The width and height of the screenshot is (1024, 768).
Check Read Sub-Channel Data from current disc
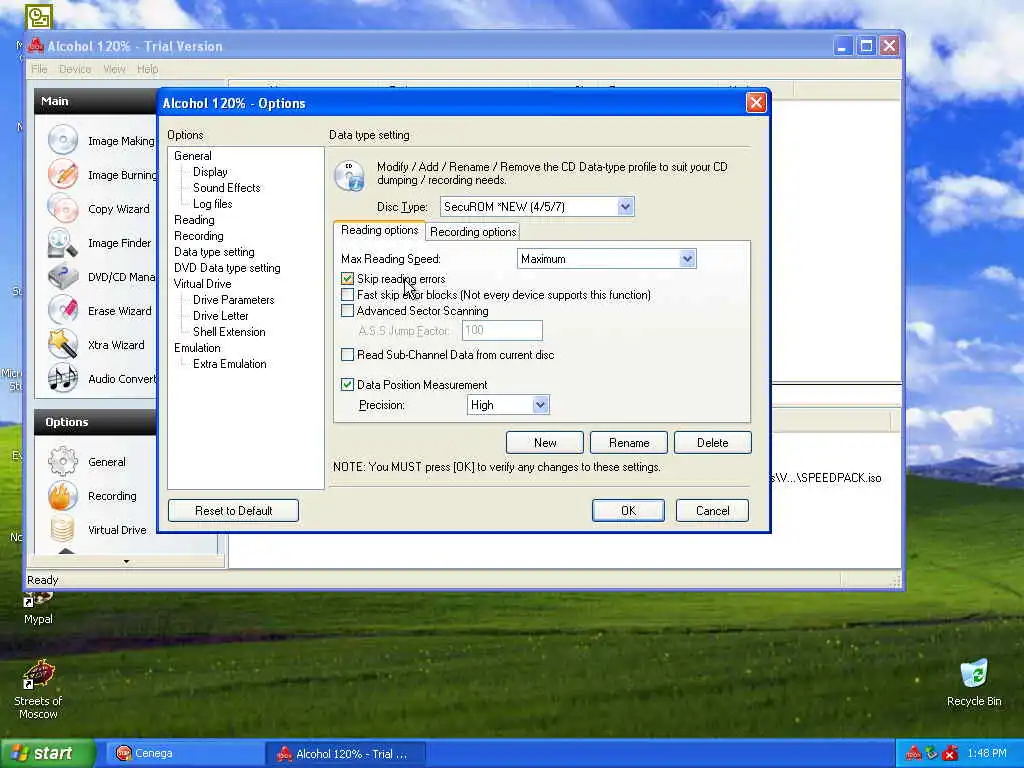[x=347, y=355]
